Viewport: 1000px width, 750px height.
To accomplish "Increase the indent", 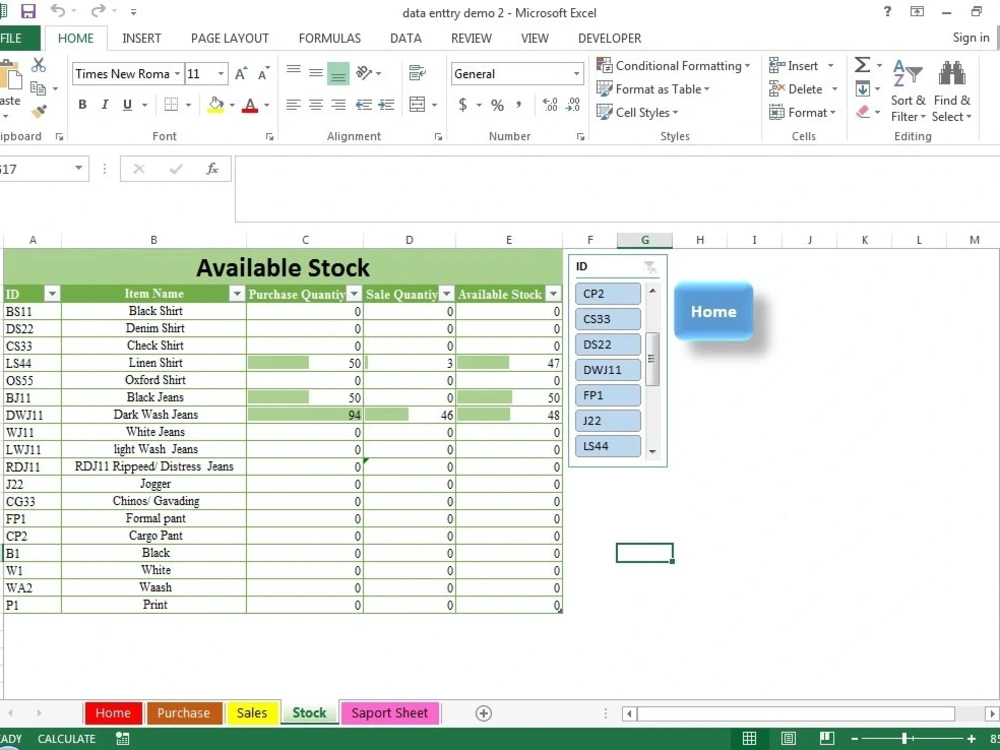I will click(386, 105).
